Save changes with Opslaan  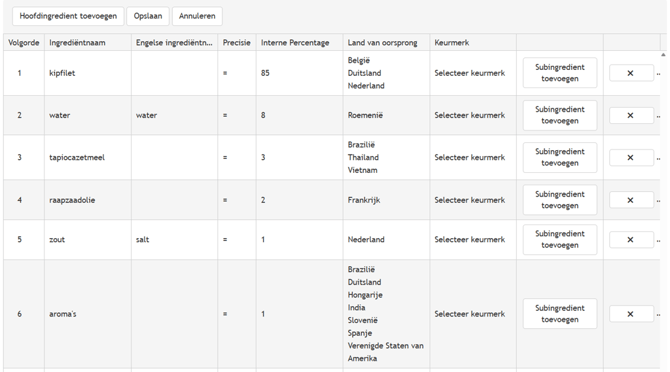tap(148, 16)
